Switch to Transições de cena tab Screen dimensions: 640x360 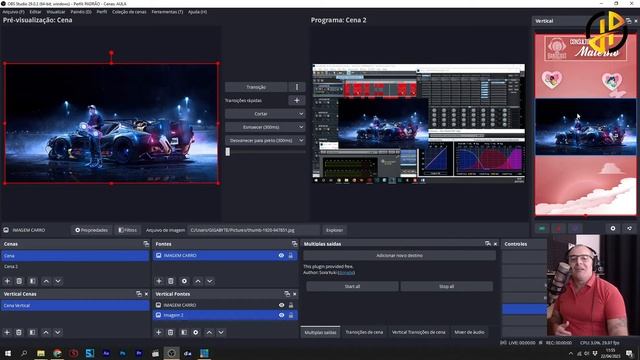(364, 332)
